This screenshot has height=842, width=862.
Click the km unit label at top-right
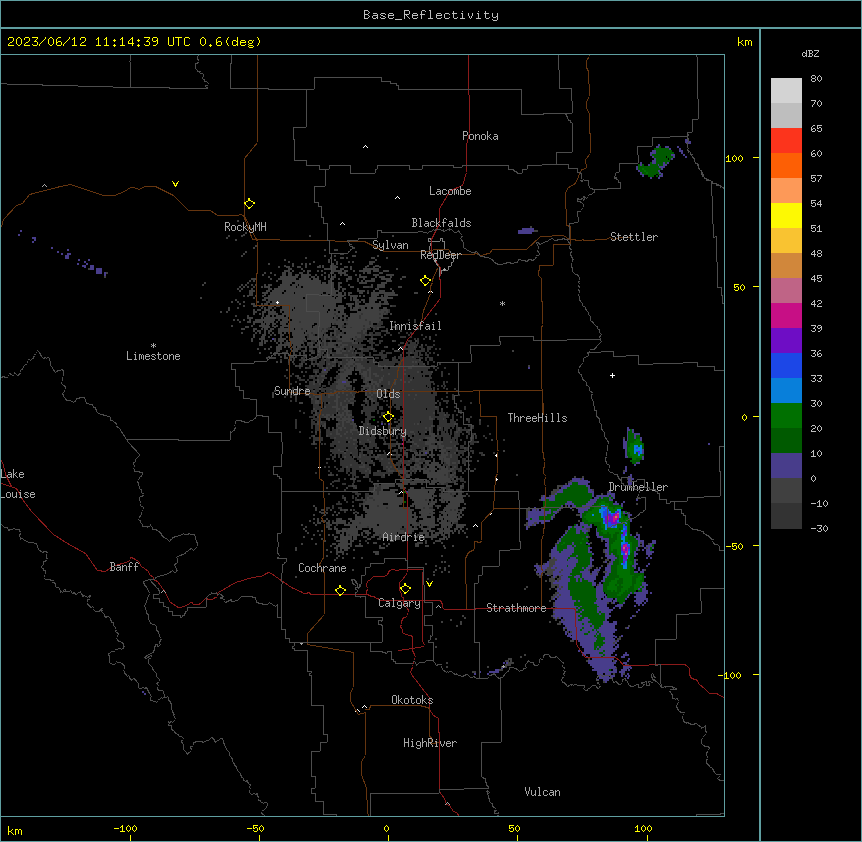[x=745, y=42]
